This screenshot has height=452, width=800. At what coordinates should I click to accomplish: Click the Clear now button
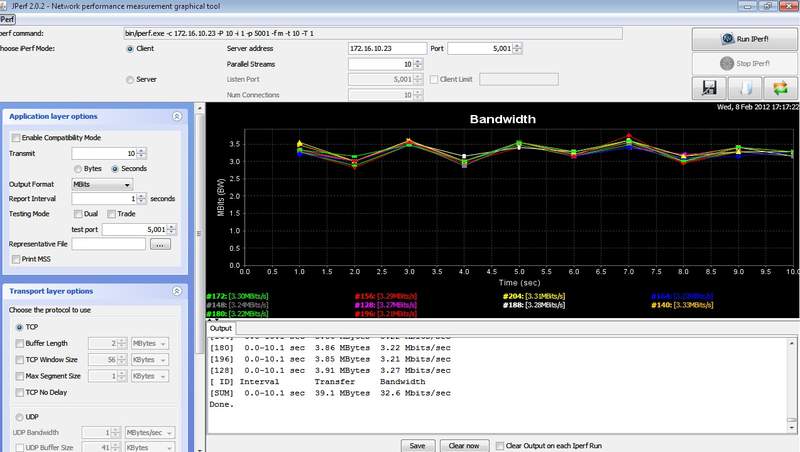[x=466, y=445]
